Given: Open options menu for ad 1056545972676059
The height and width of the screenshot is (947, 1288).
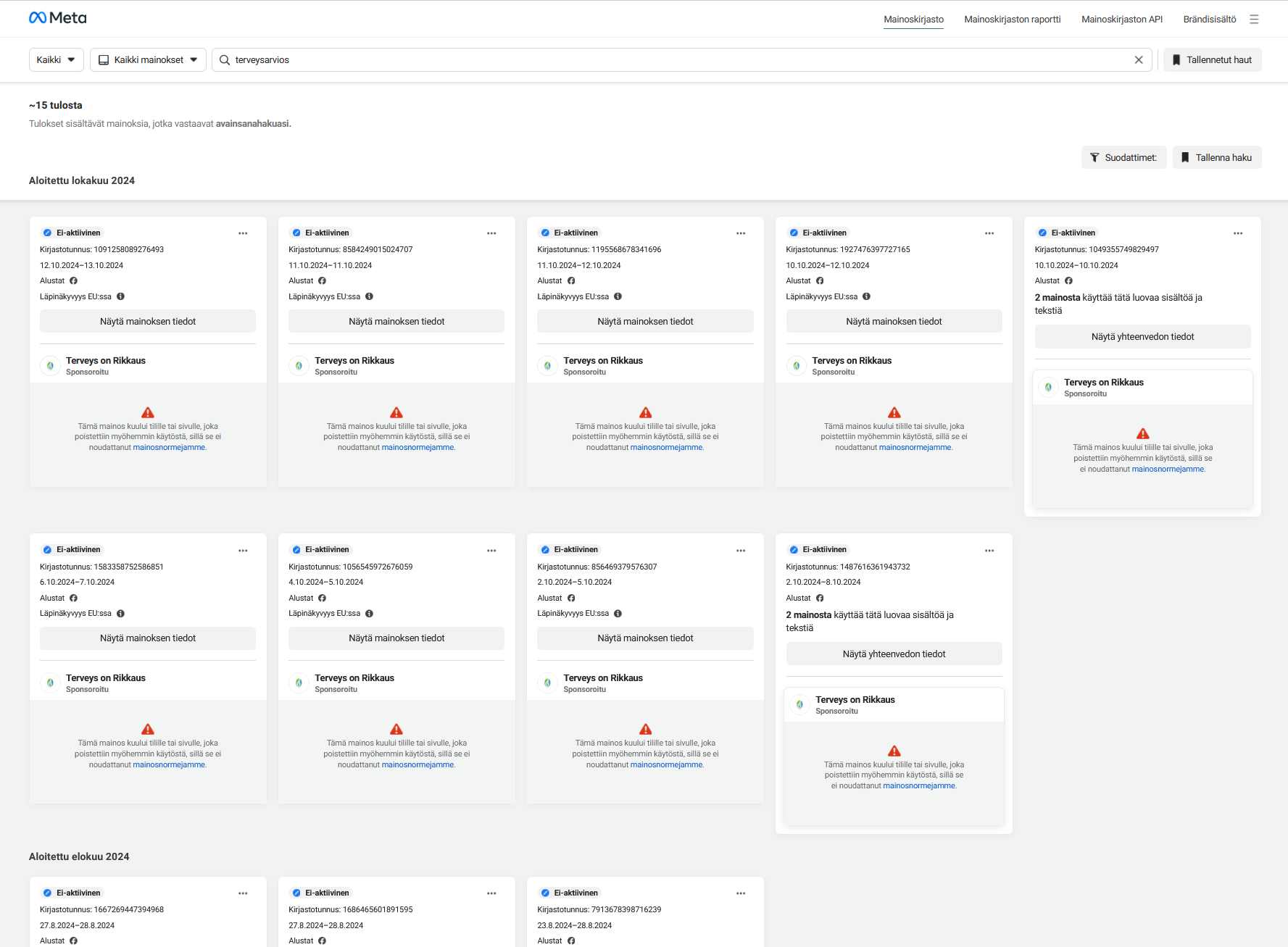Looking at the screenshot, I should click(491, 551).
